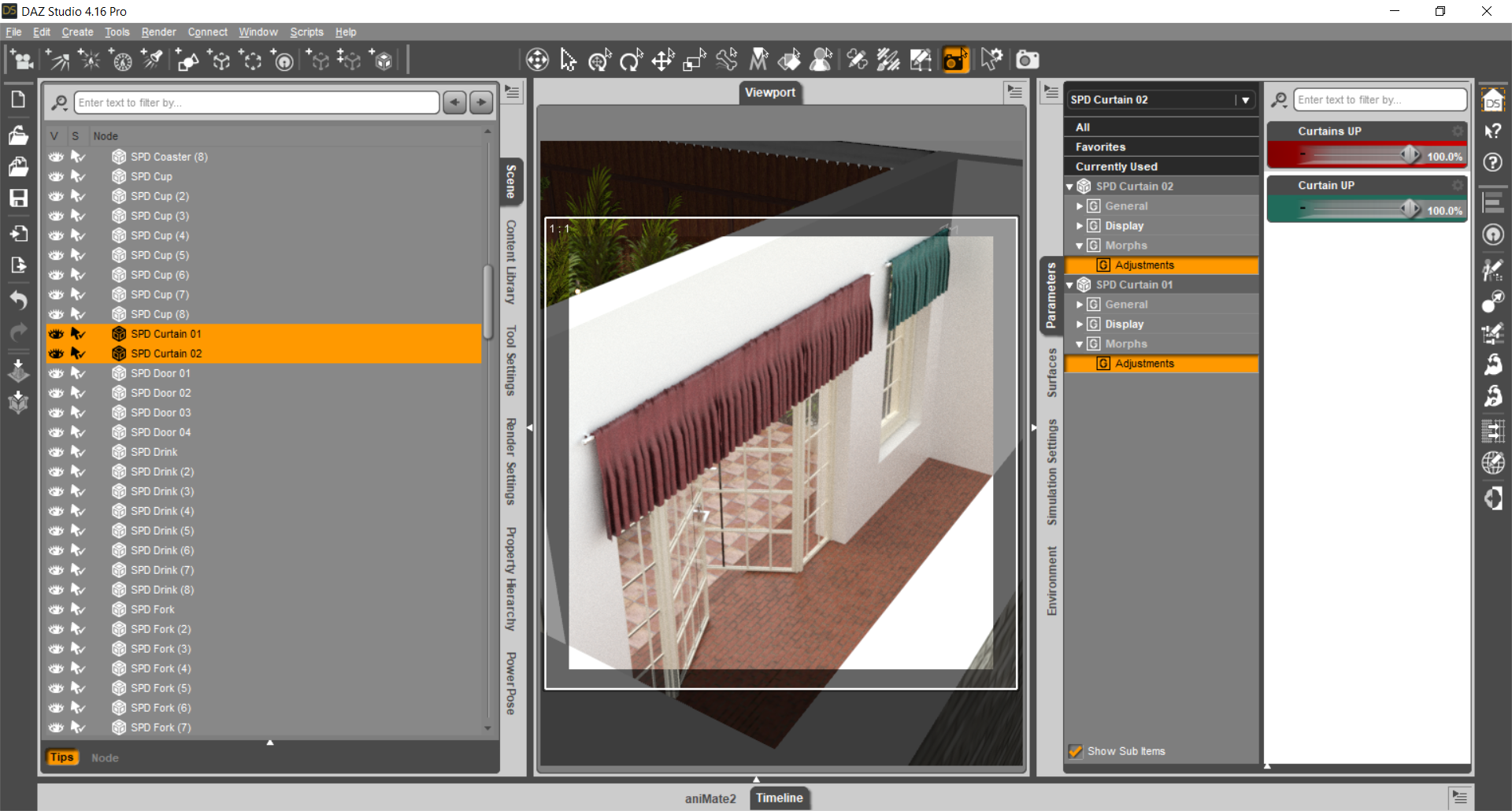Pick the Translate (move) tool

coord(663,60)
